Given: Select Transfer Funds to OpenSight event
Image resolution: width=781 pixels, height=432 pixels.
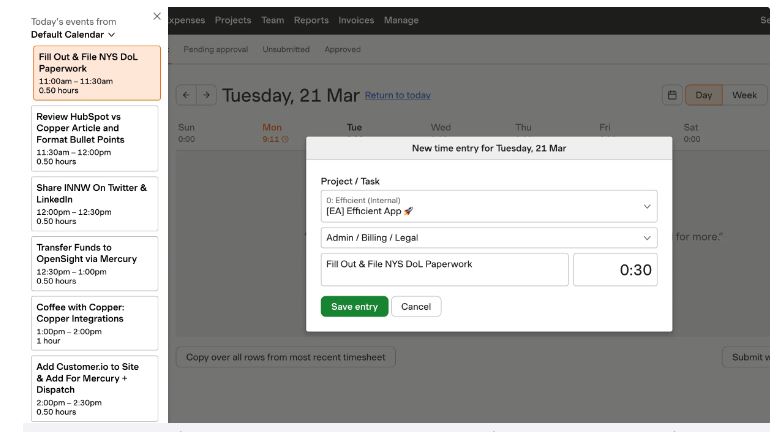Looking at the screenshot, I should click(x=95, y=263).
